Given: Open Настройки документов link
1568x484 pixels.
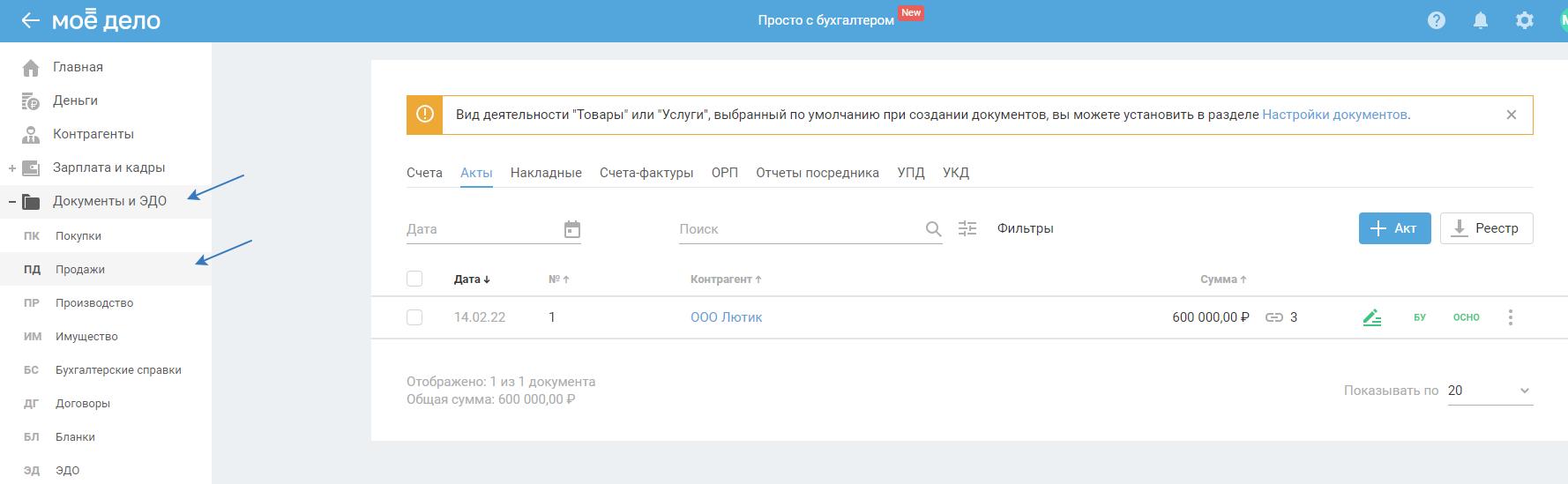Looking at the screenshot, I should (x=1334, y=115).
